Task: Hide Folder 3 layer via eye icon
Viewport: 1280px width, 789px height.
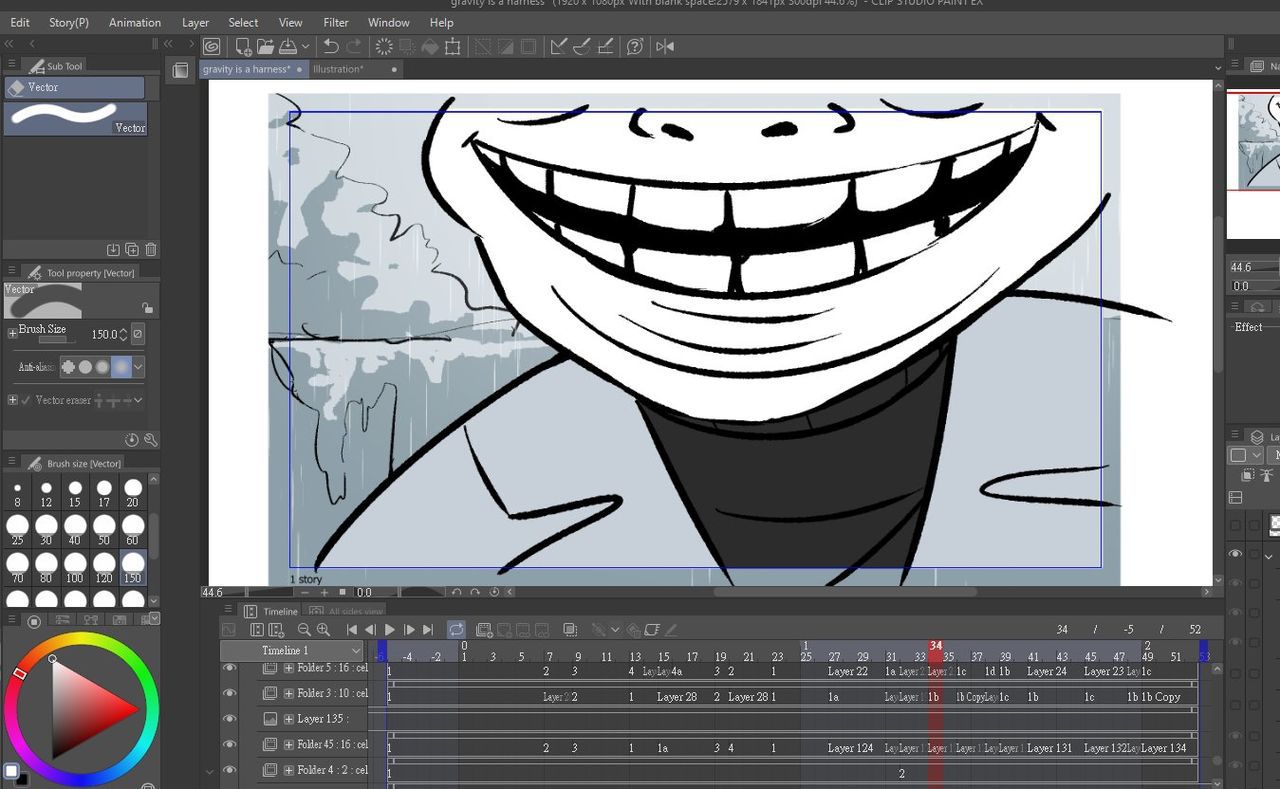Action: point(230,693)
